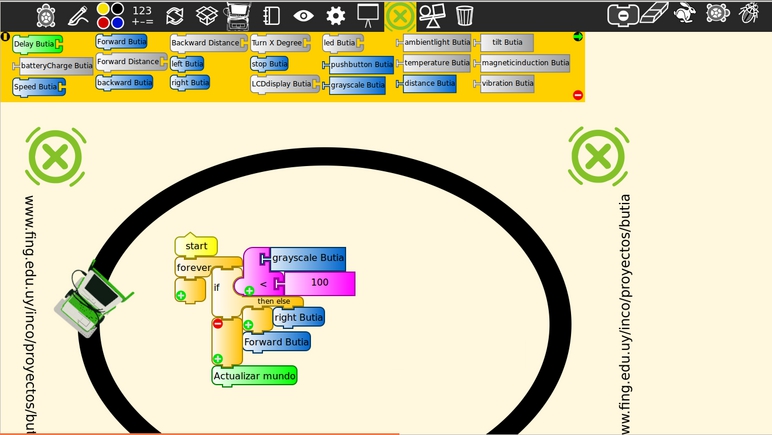Click the then else label

pos(273,301)
